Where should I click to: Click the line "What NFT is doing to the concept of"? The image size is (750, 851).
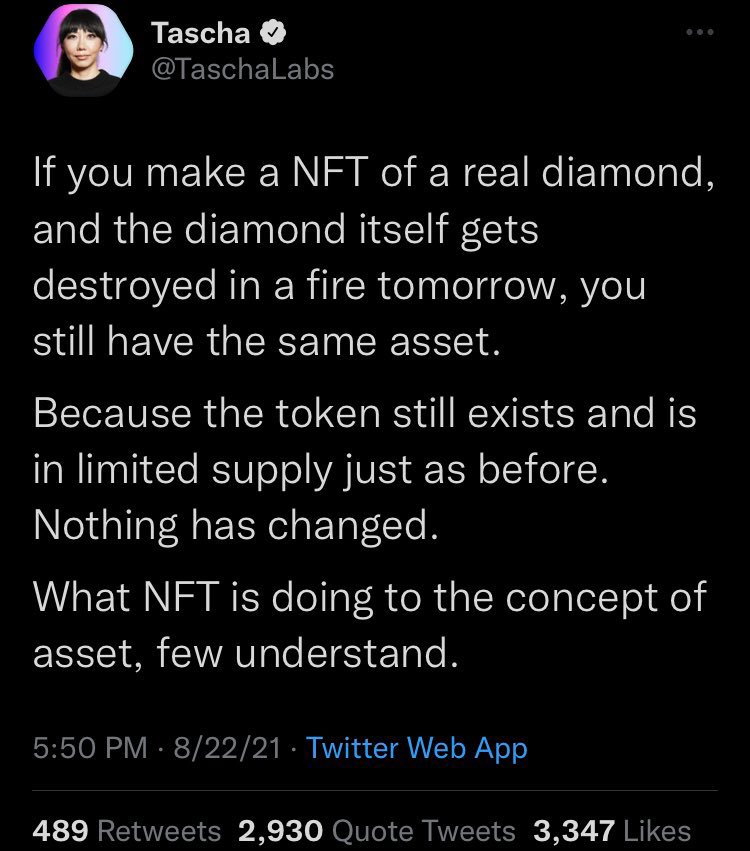370,598
